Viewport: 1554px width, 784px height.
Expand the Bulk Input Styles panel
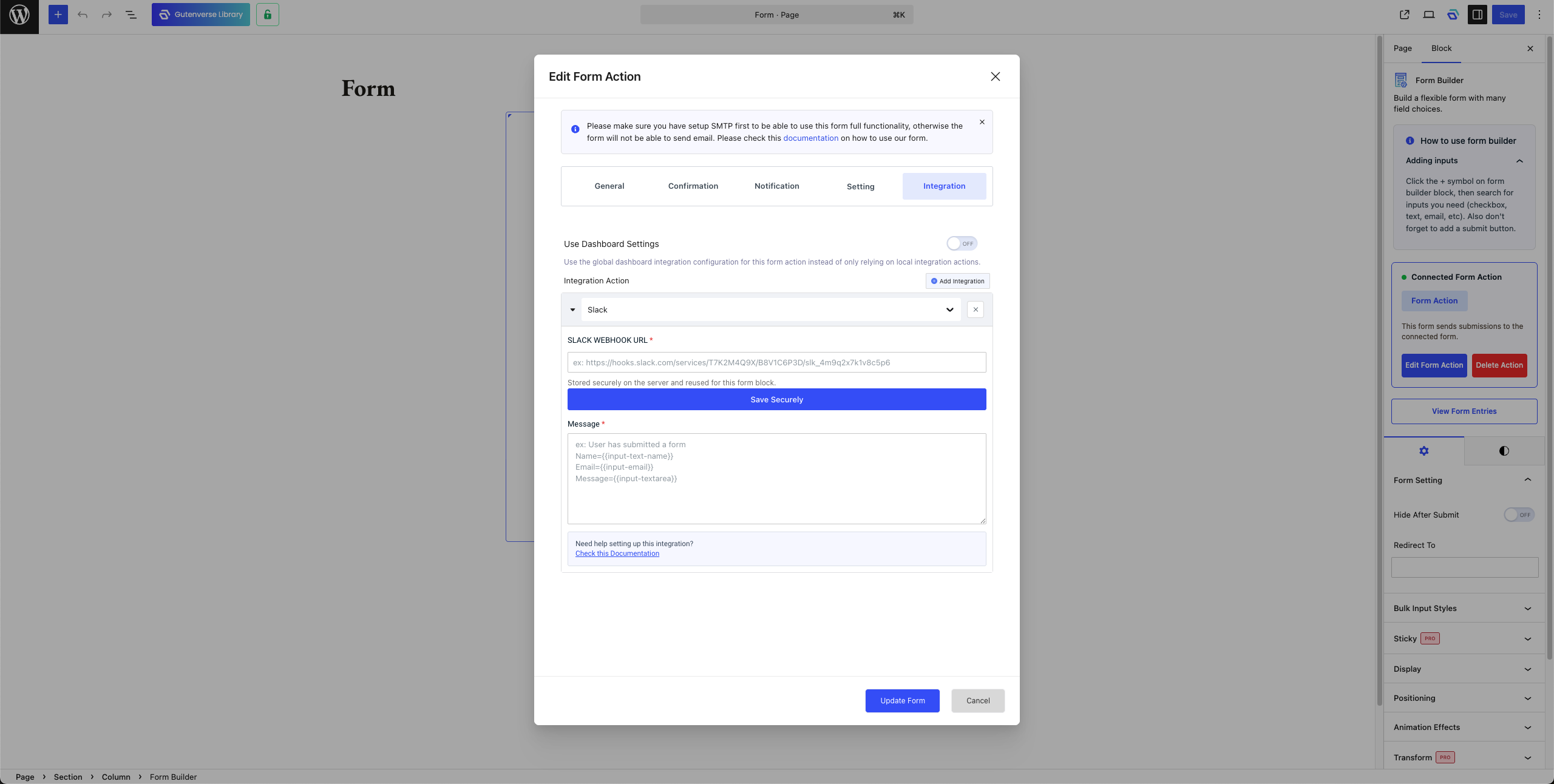1464,608
